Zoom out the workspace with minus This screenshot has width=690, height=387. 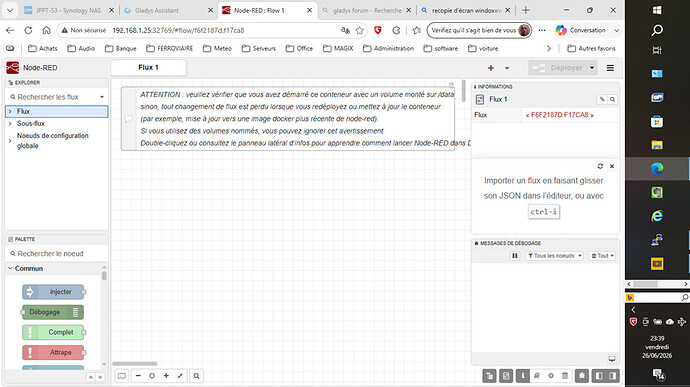click(138, 376)
